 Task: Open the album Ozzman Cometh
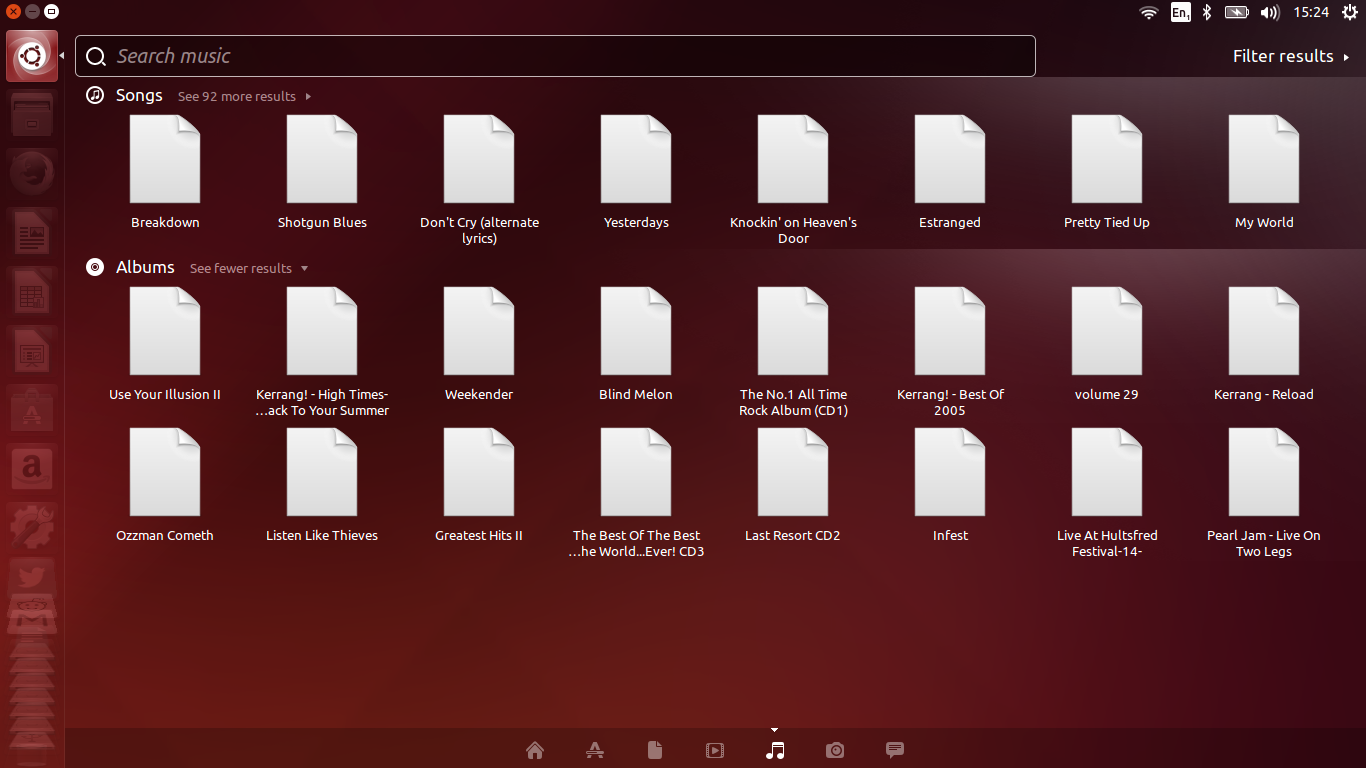pyautogui.click(x=165, y=485)
